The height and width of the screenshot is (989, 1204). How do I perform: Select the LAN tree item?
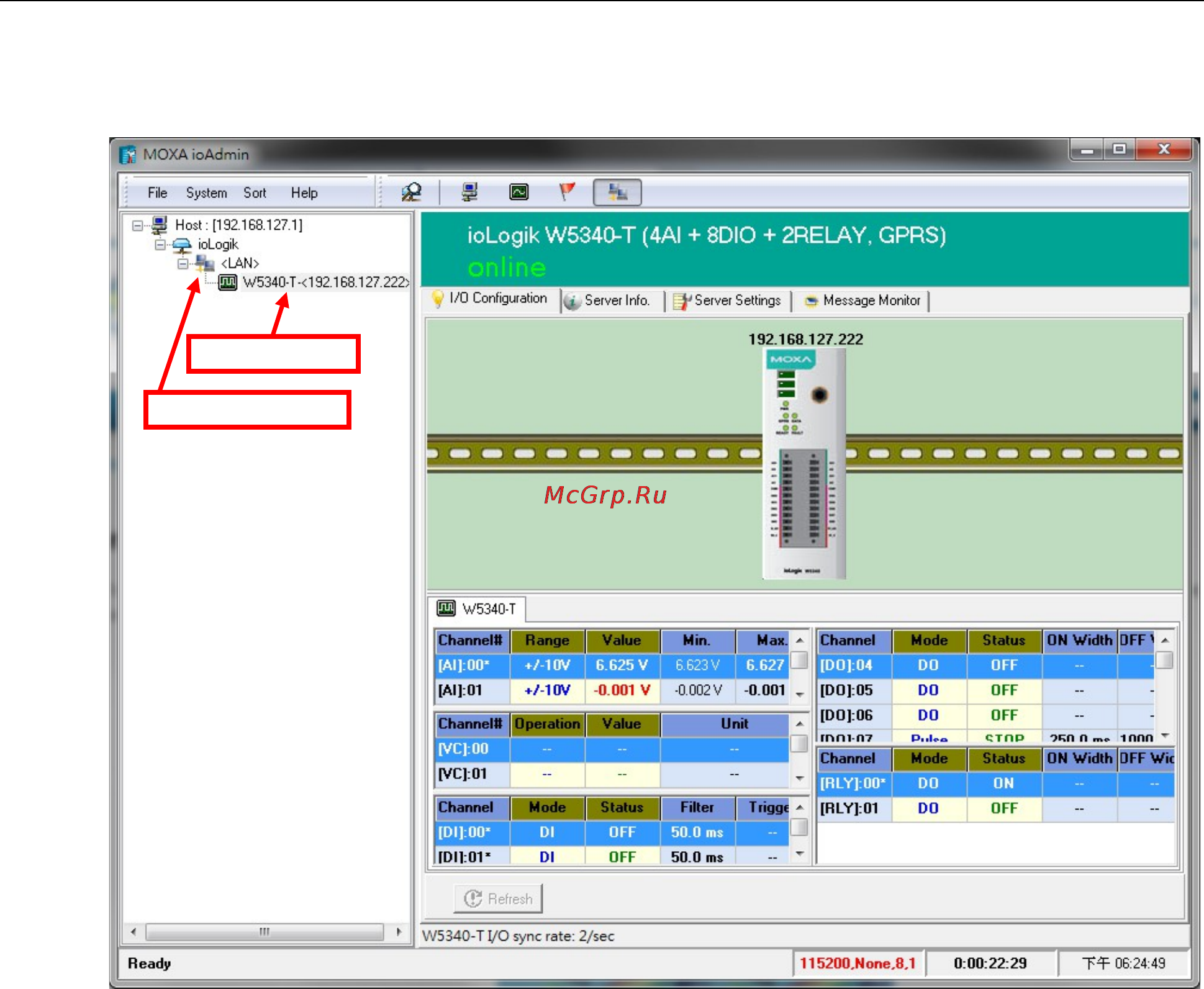pyautogui.click(x=240, y=263)
